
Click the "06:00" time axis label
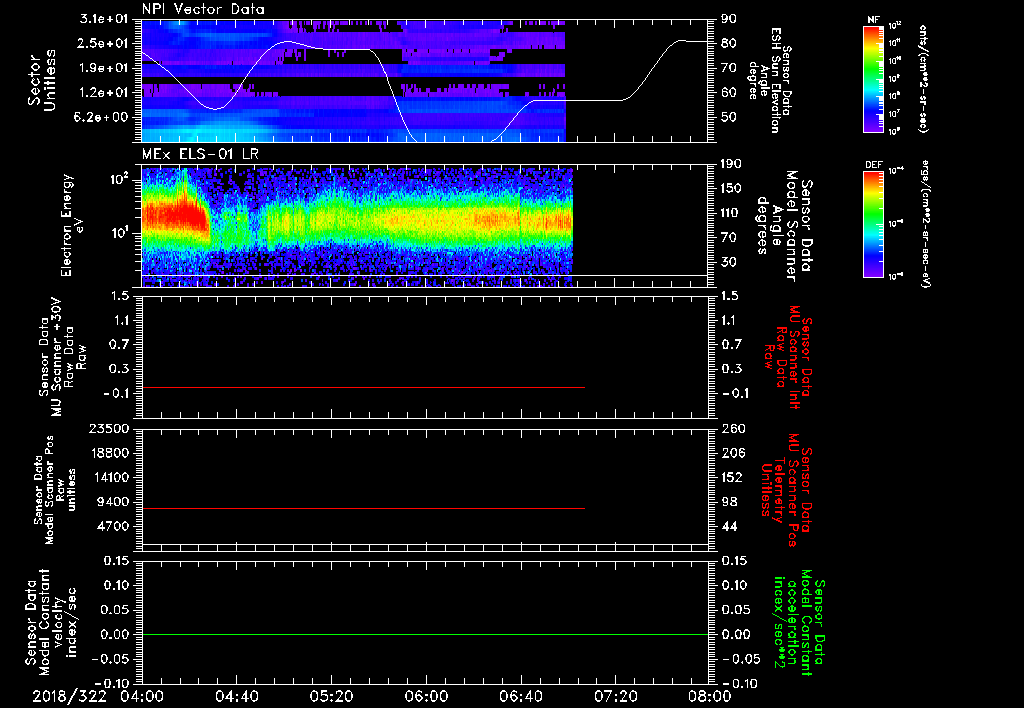tap(426, 696)
